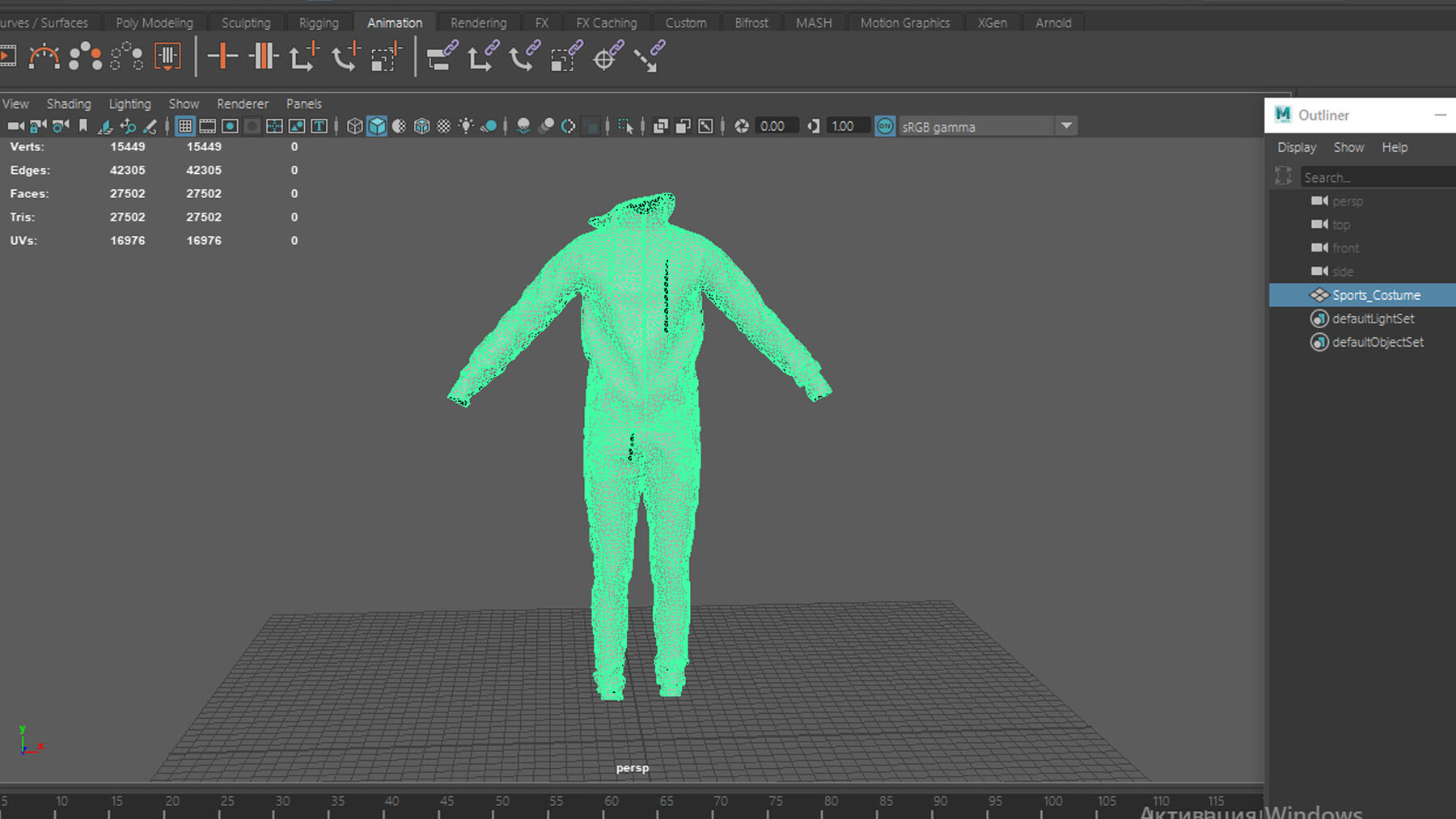Open Camera Attributes from the panel toolbar
Image resolution: width=1456 pixels, height=819 pixels.
60,126
